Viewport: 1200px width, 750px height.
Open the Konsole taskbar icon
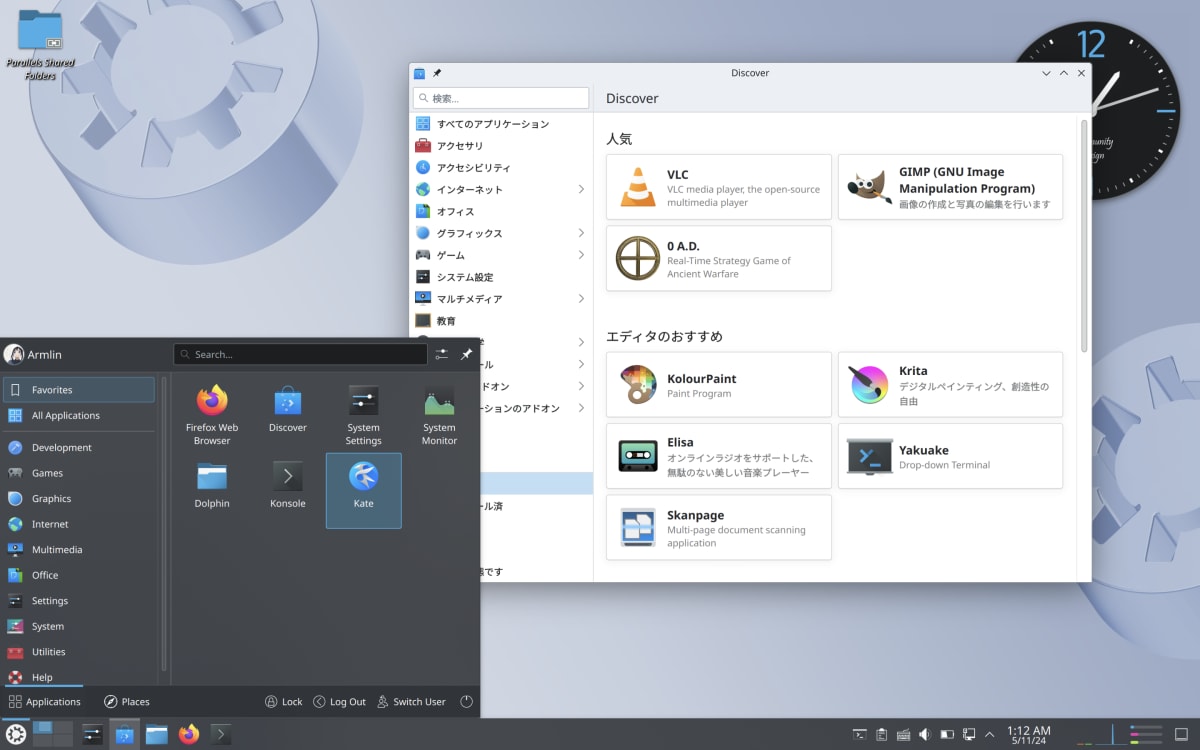point(221,735)
